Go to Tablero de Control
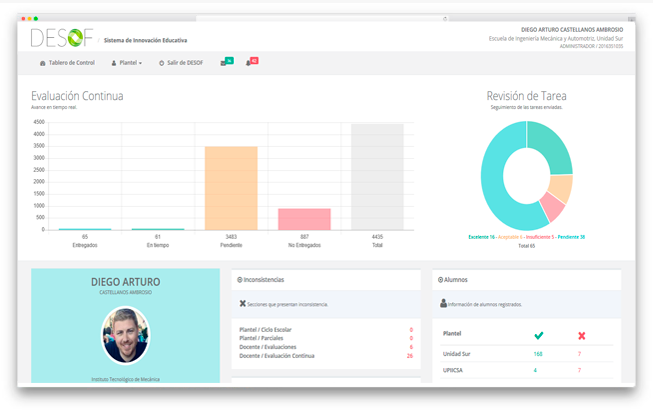The width and height of the screenshot is (653, 411). pyautogui.click(x=67, y=63)
